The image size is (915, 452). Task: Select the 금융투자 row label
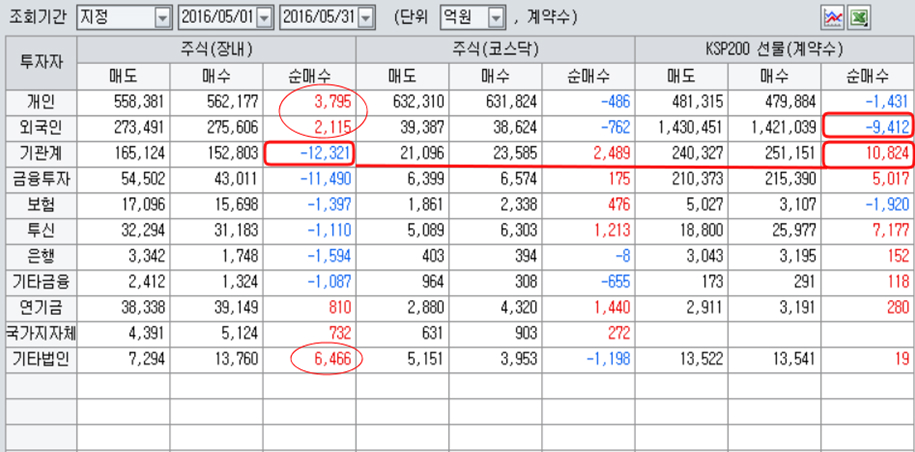tap(41, 178)
